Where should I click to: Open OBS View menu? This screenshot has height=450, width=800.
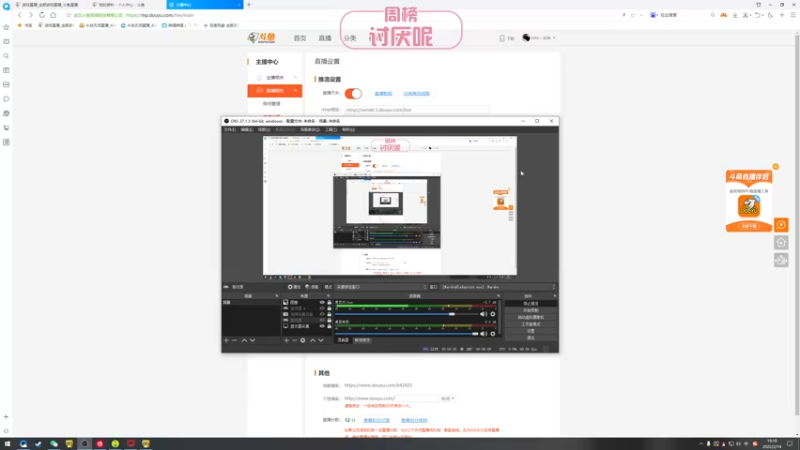coord(264,130)
